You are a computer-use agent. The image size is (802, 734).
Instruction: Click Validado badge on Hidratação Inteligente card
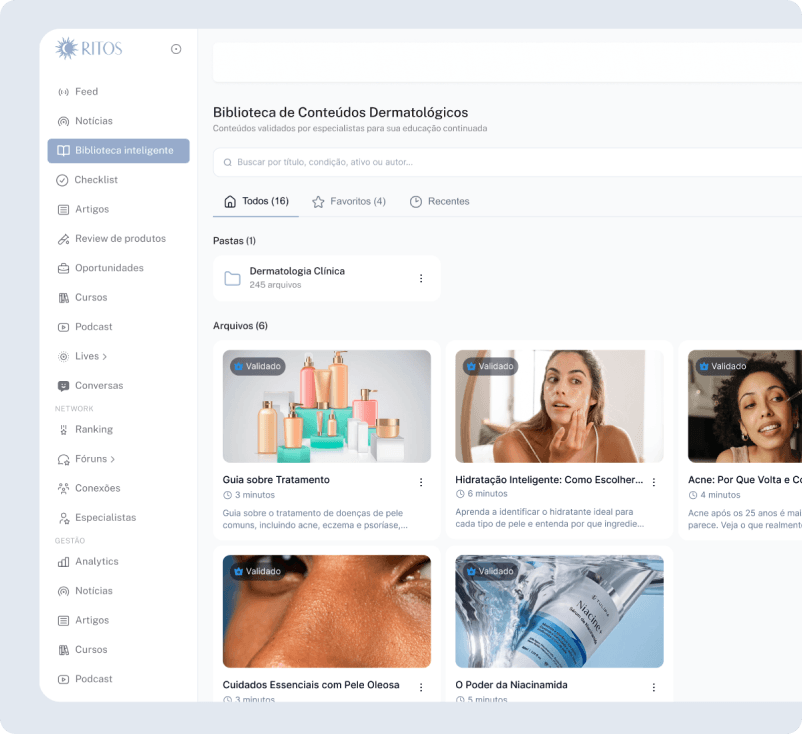[490, 366]
